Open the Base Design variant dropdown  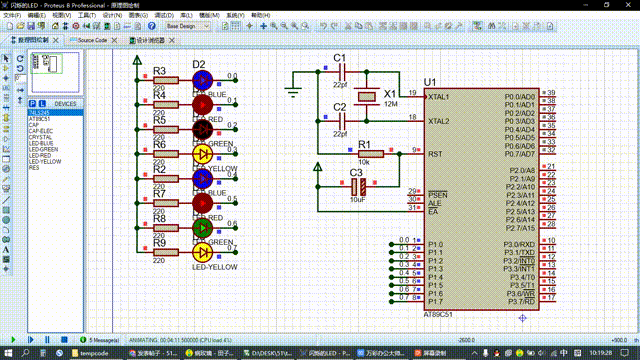tap(188, 26)
